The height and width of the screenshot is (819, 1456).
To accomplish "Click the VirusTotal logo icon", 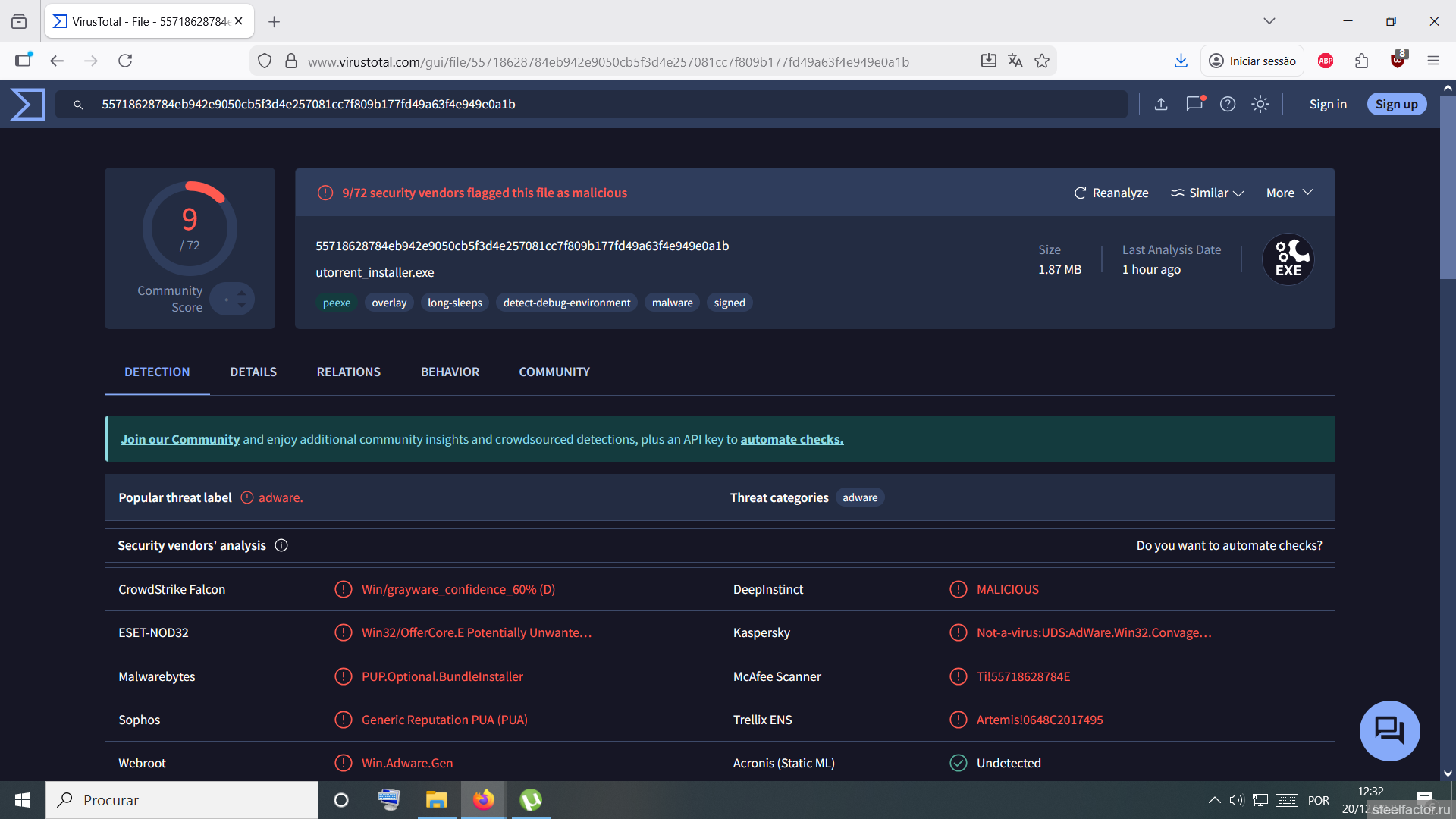I will tap(28, 104).
